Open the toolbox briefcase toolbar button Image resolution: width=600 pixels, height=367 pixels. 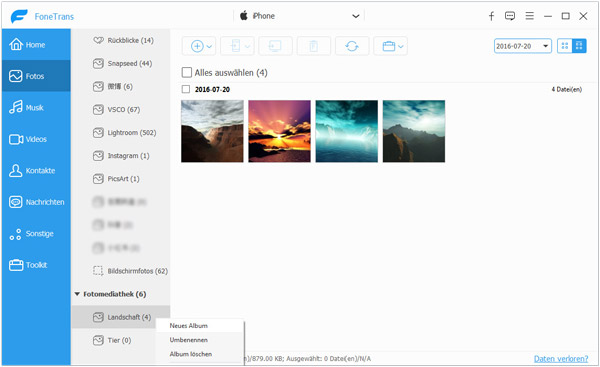391,46
